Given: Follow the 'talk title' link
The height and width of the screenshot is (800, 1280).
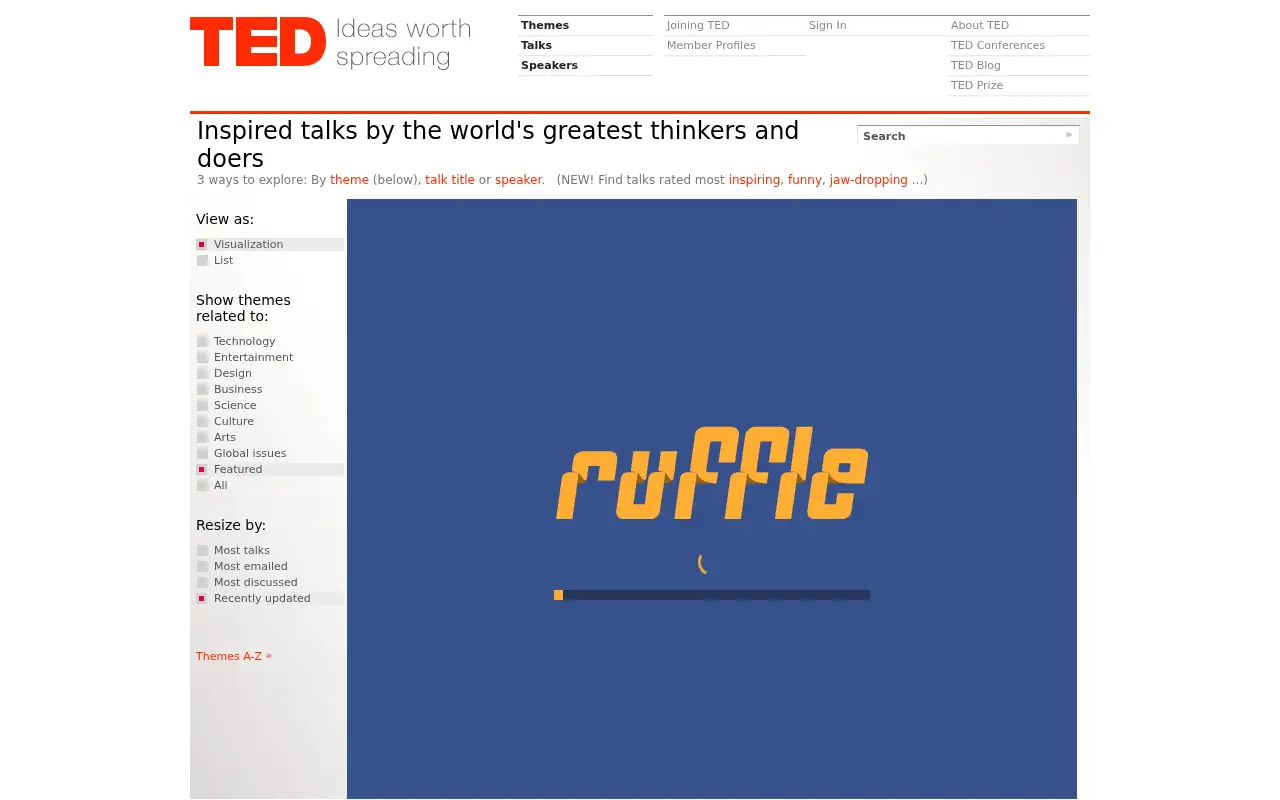Looking at the screenshot, I should 450,180.
